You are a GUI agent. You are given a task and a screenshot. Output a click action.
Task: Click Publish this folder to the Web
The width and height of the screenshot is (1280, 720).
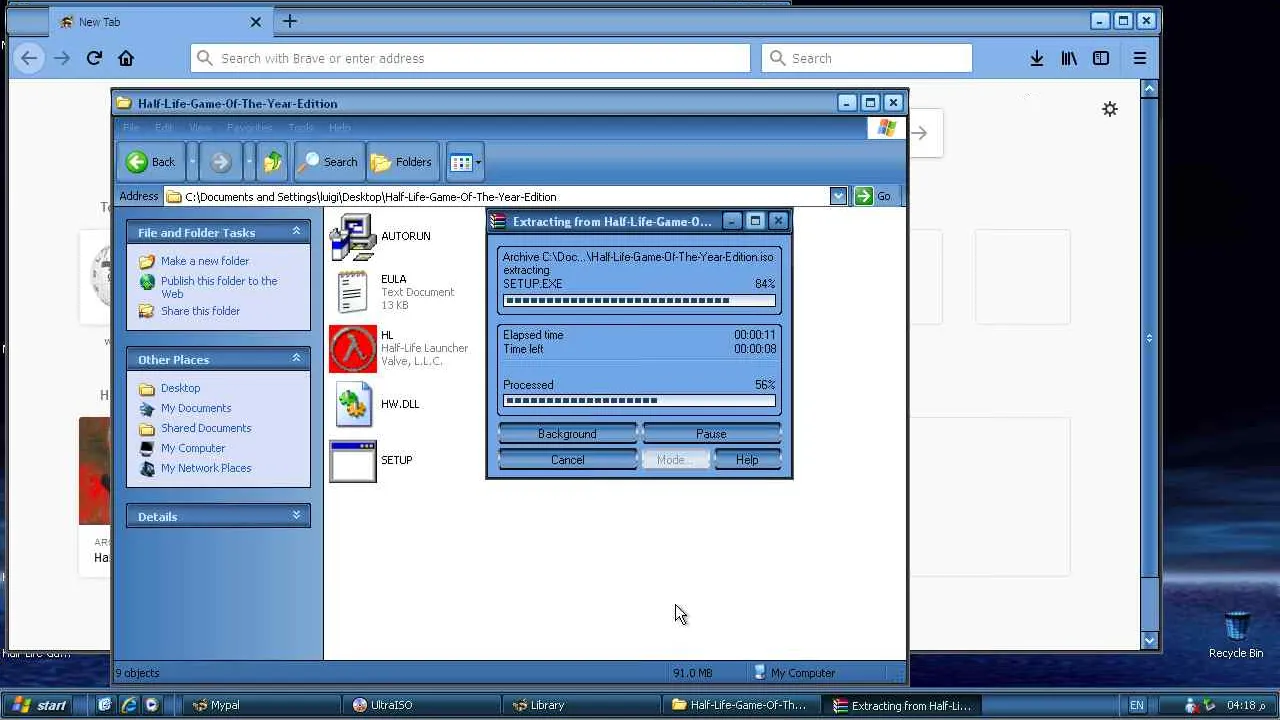click(x=219, y=287)
